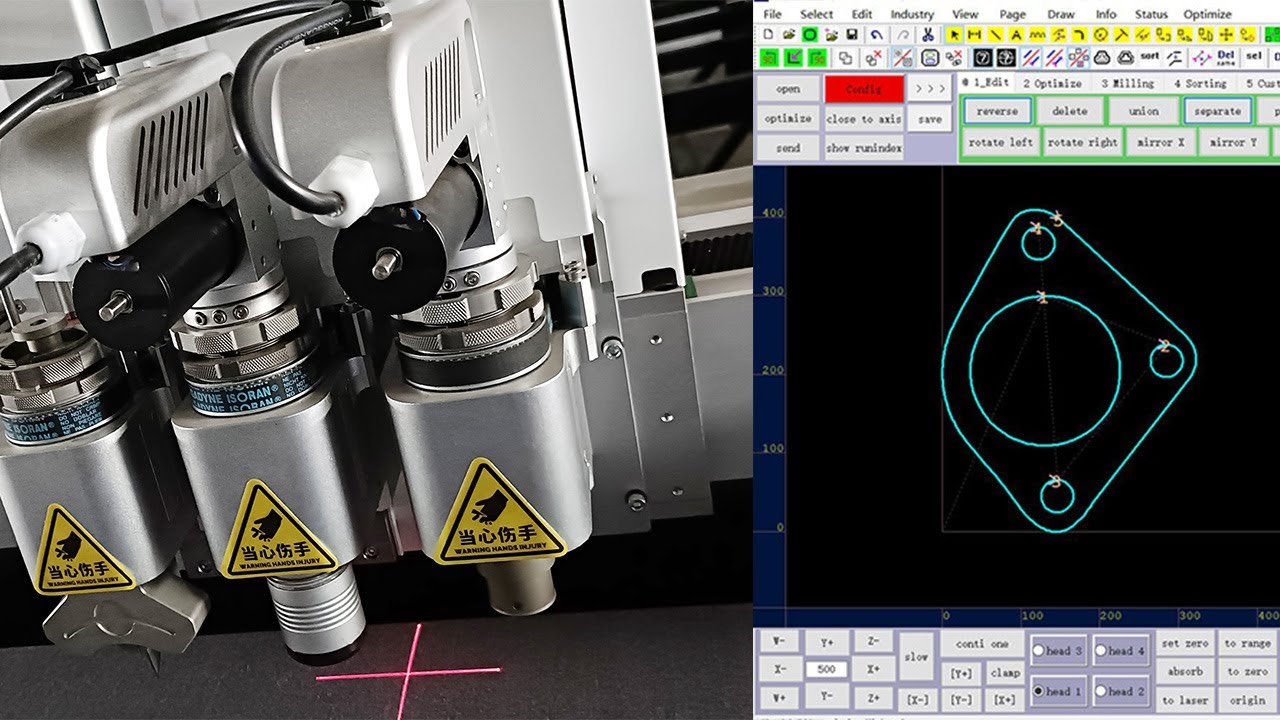
Task: Open the Optimize menu in menu bar
Action: tap(1208, 14)
